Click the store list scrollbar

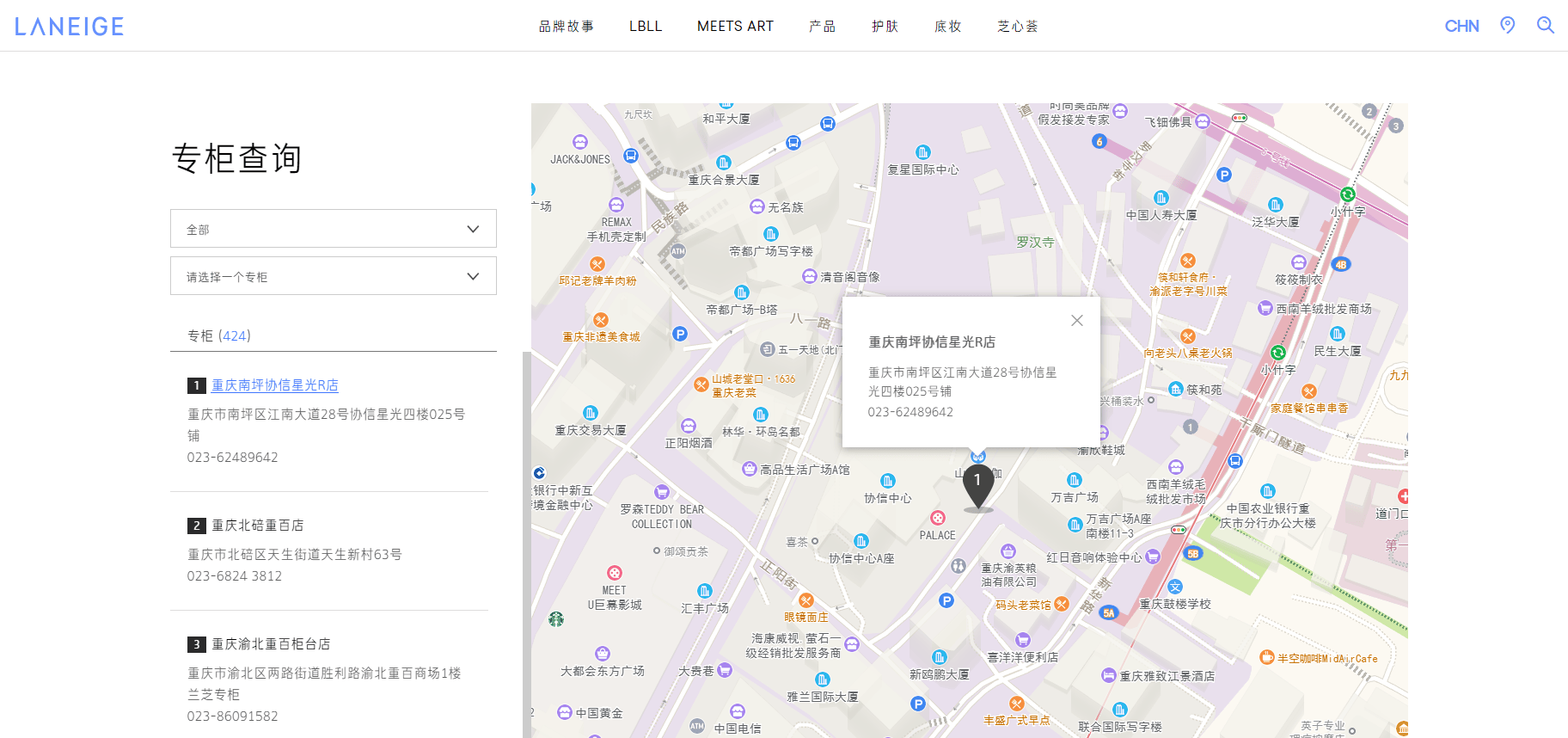point(526,544)
